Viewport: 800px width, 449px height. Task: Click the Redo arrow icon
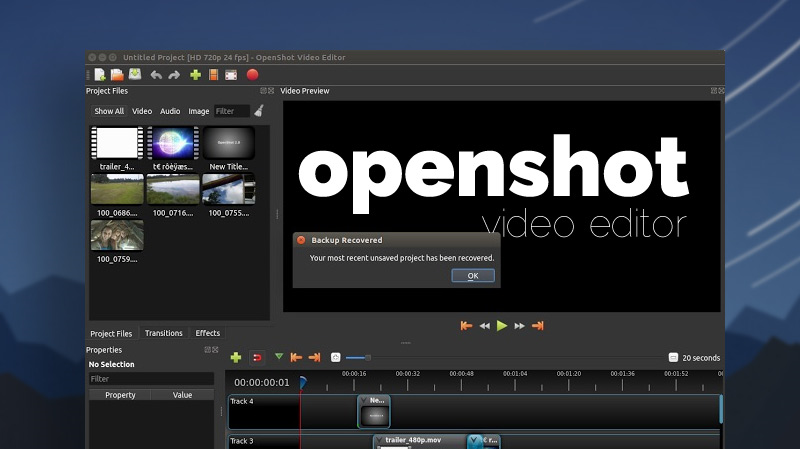pyautogui.click(x=174, y=74)
